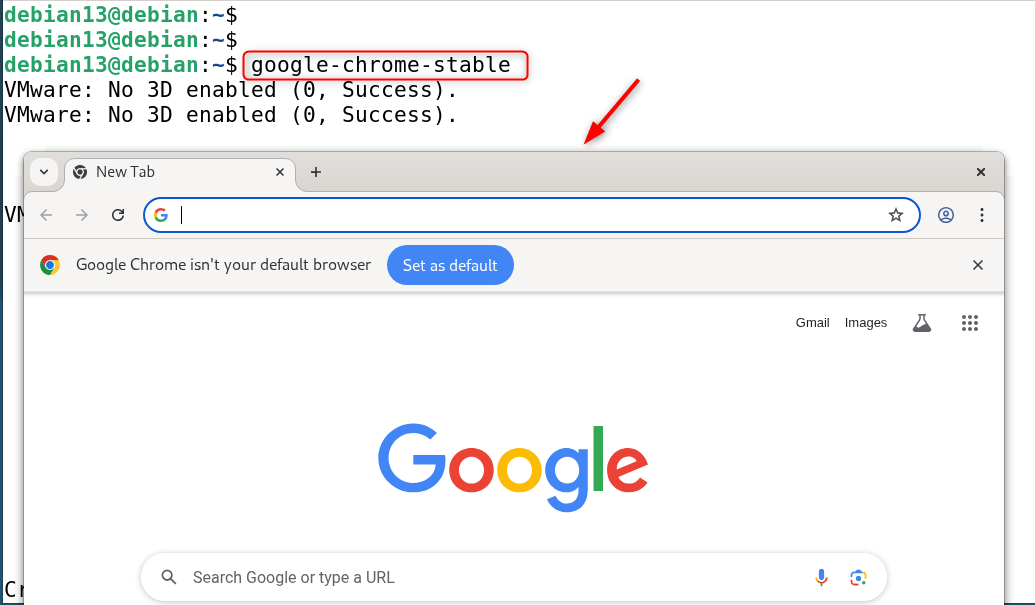Screen dimensions: 1035x605
Task: Start voice search with microphone icon
Action: (821, 577)
